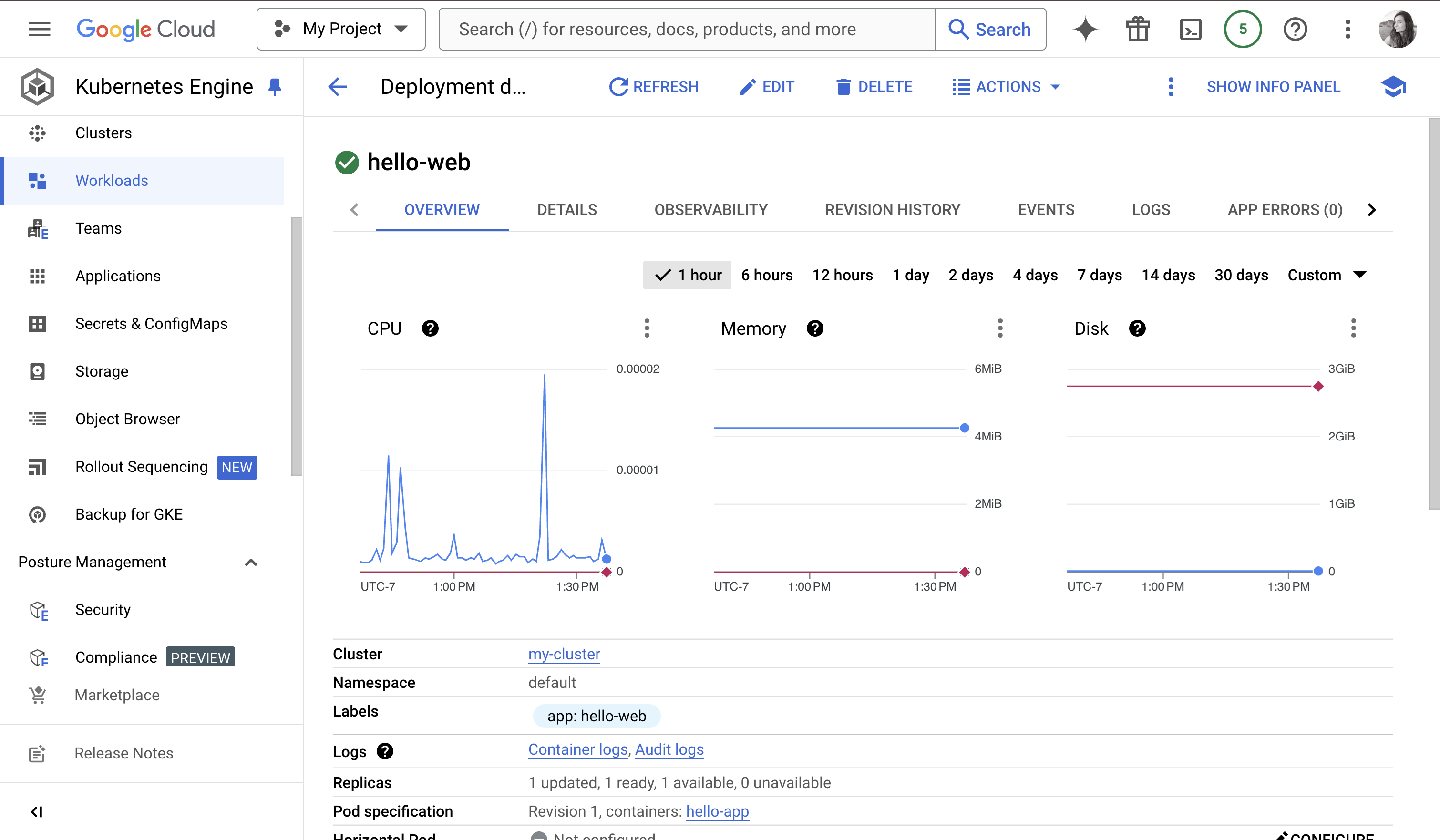1440x840 pixels.
Task: Click the Kubernetes Engine product icon
Action: pos(37,87)
